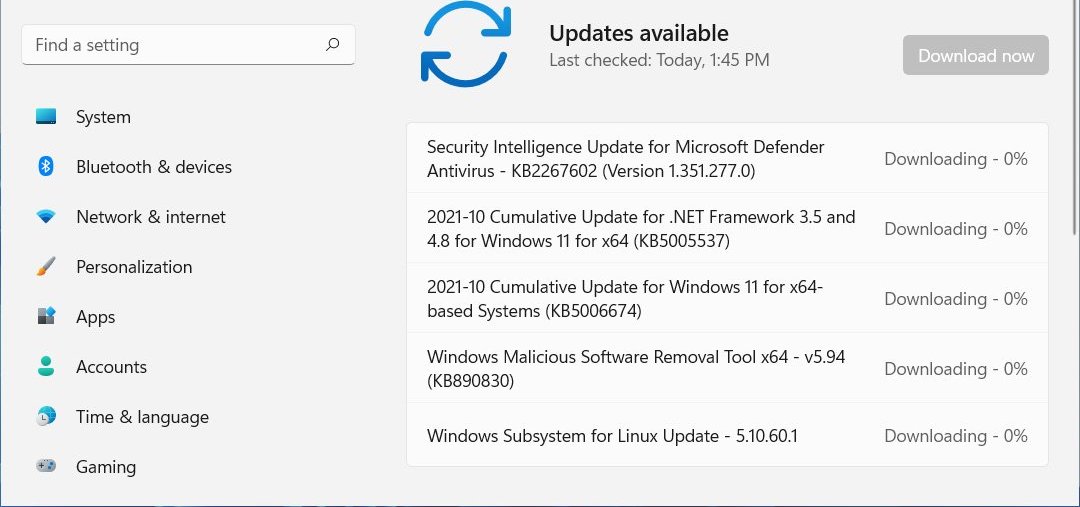Viewport: 1080px width, 507px height.
Task: Click the Gaming controller icon
Action: pos(46,466)
